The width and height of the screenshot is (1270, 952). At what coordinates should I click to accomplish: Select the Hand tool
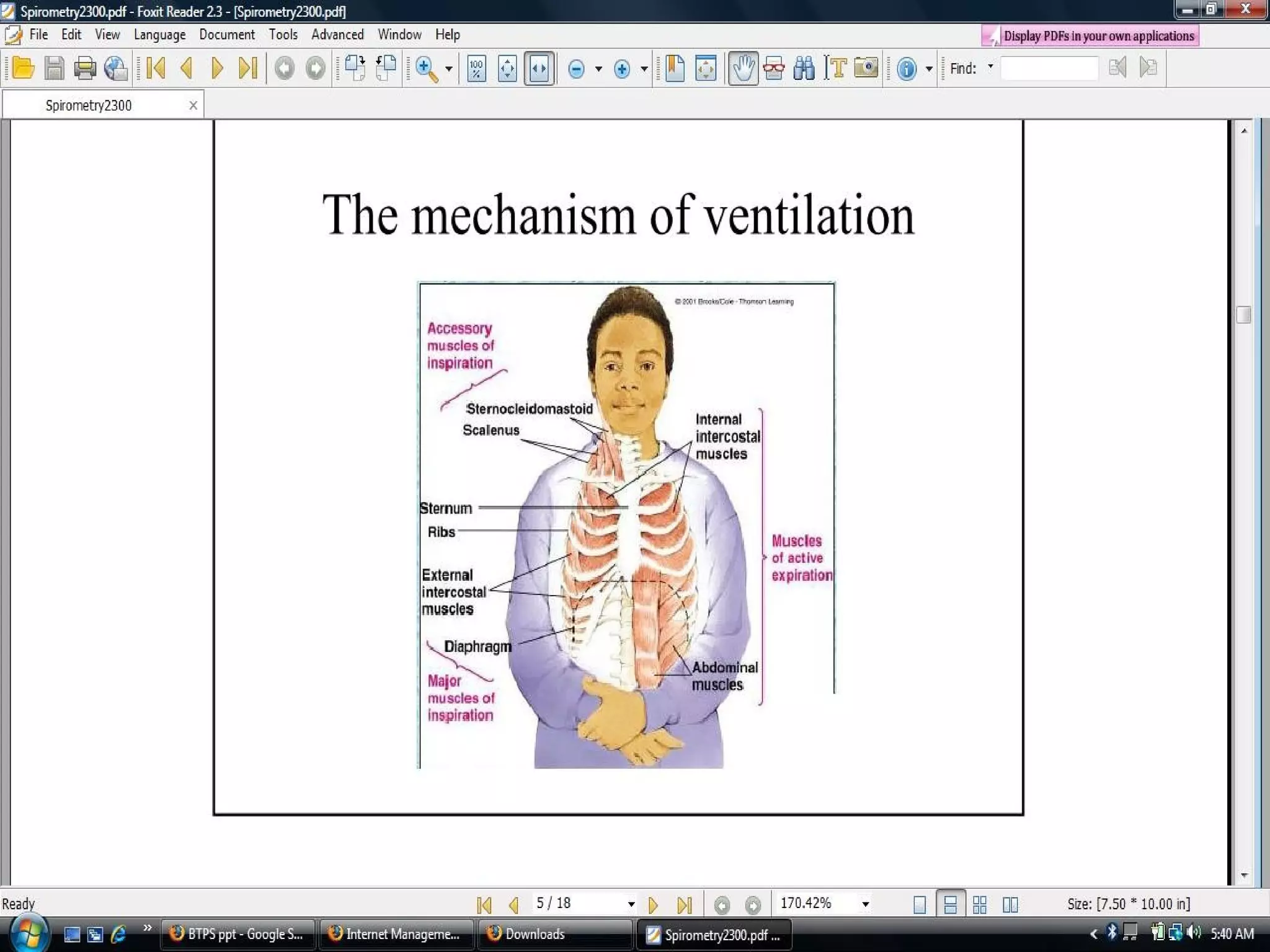coord(743,68)
